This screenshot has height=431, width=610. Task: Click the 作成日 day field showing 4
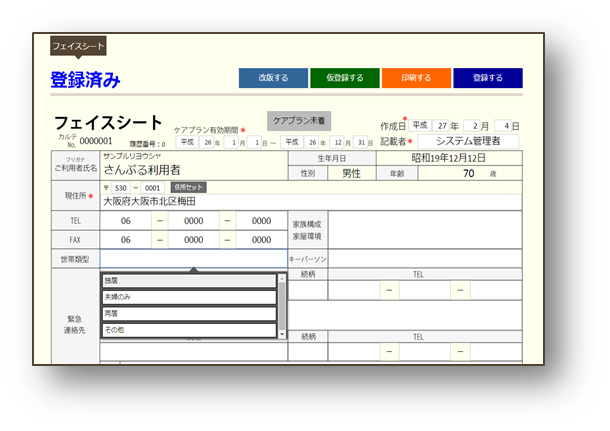[503, 126]
